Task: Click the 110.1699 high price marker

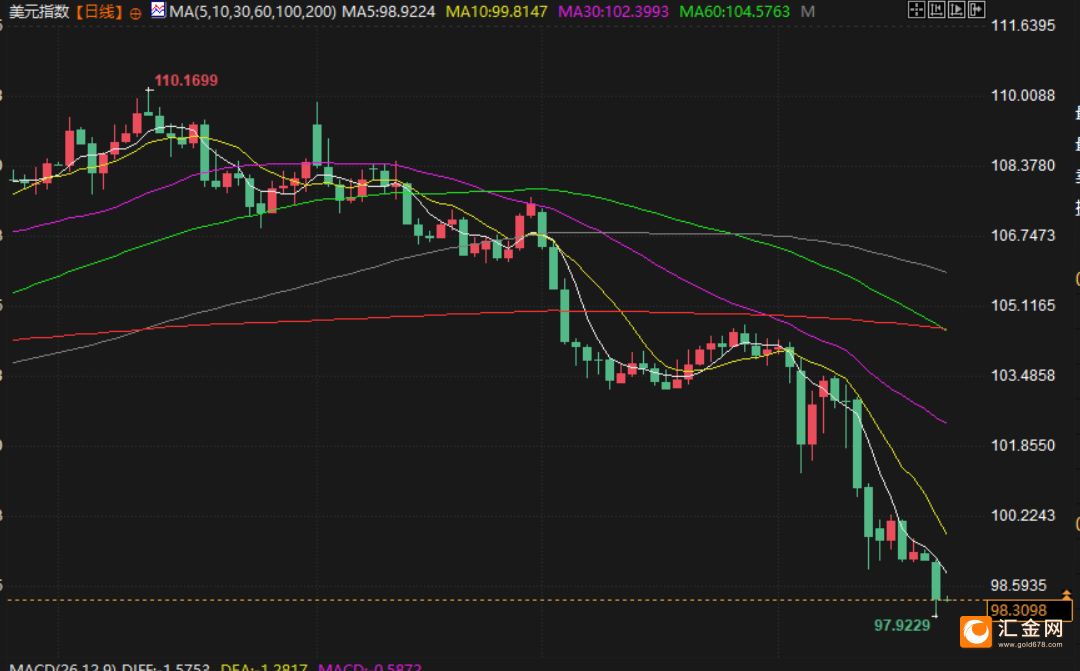Action: point(186,80)
